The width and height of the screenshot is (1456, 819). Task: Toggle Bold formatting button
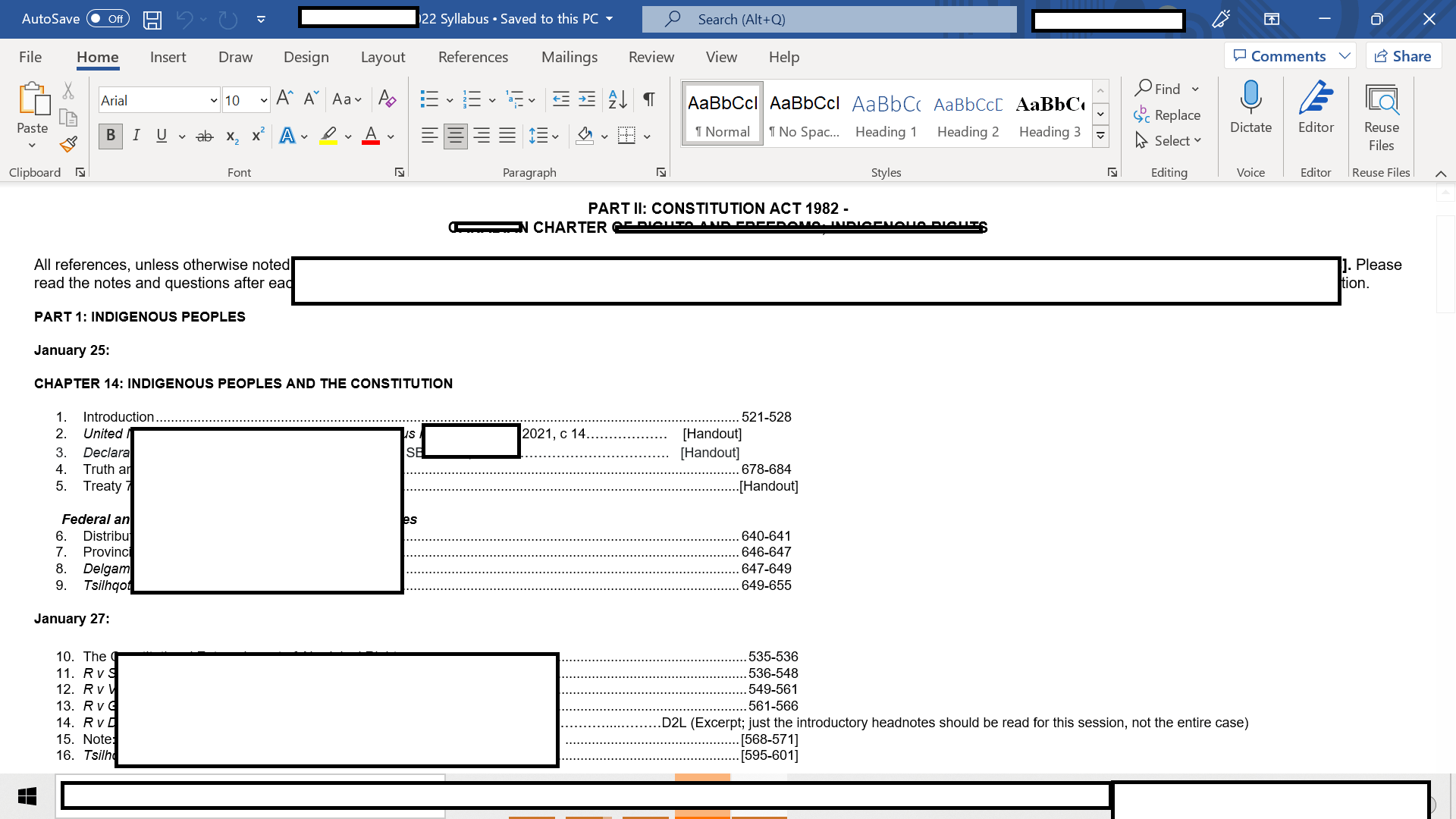coord(111,136)
